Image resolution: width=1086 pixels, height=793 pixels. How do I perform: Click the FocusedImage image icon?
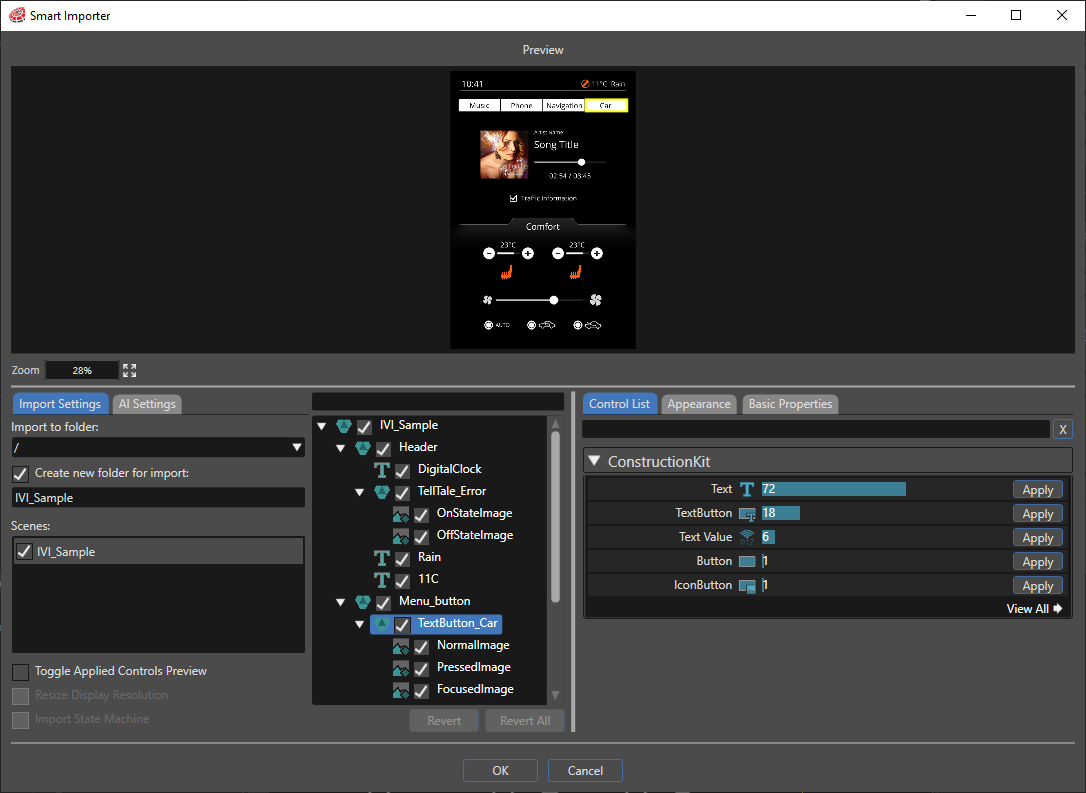[400, 690]
